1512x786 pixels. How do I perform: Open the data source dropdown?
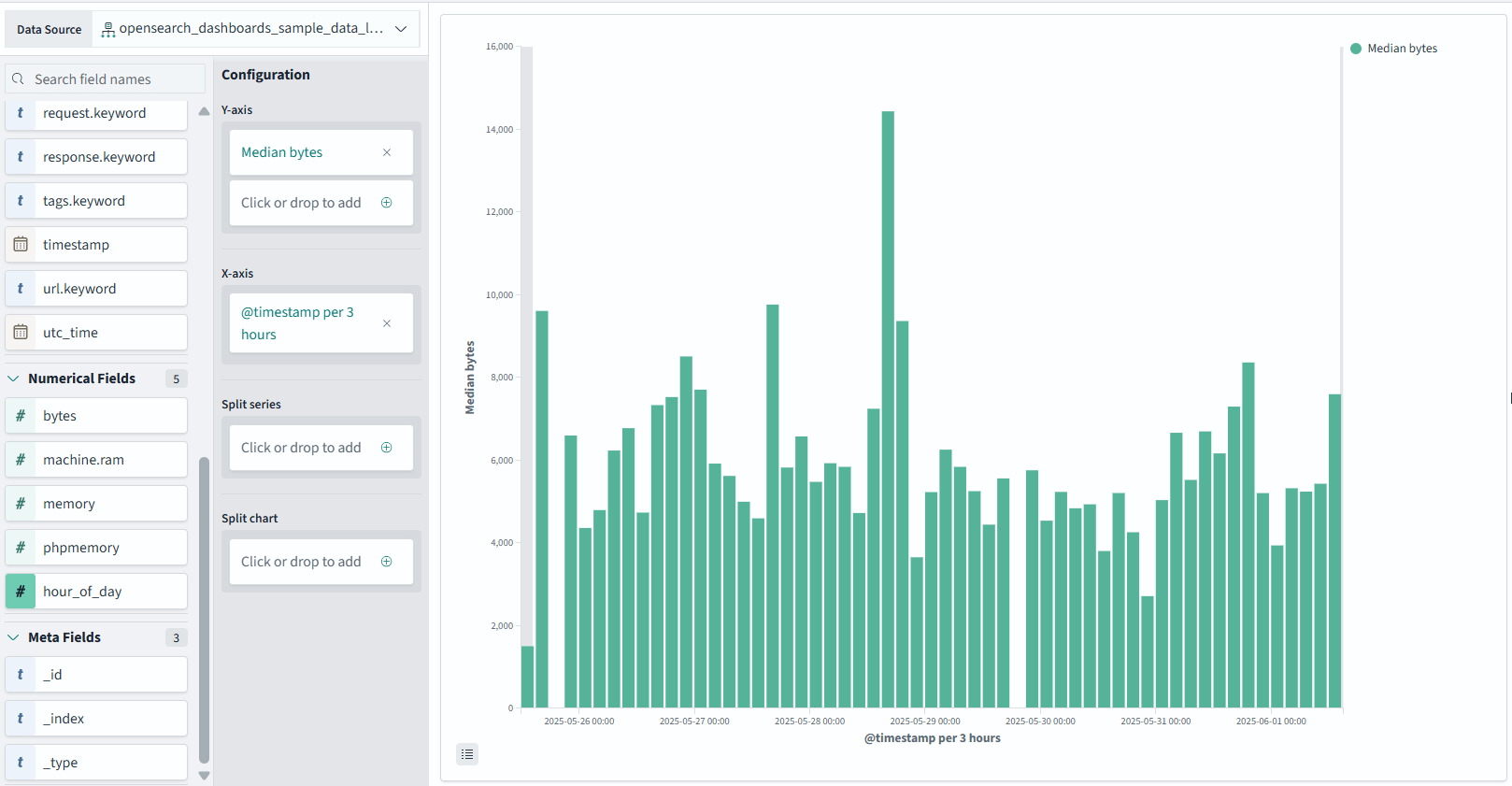[255, 29]
